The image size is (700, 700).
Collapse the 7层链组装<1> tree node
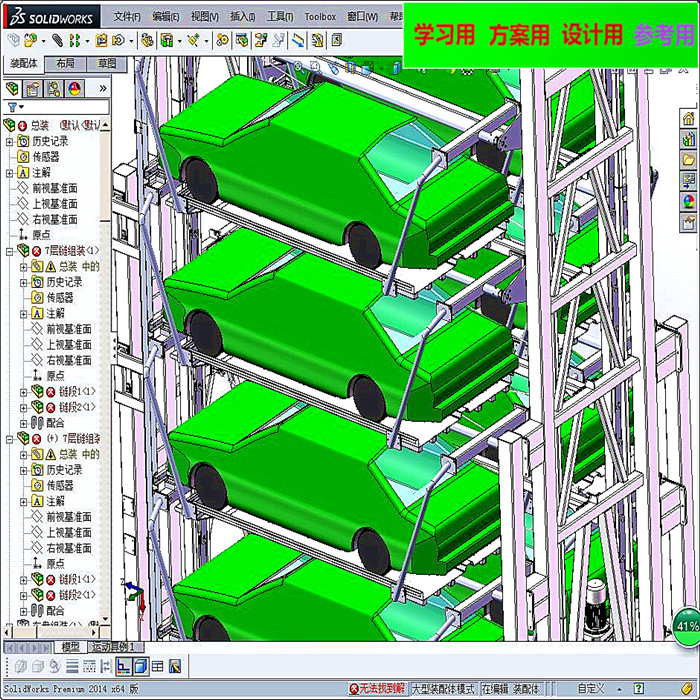[9, 252]
